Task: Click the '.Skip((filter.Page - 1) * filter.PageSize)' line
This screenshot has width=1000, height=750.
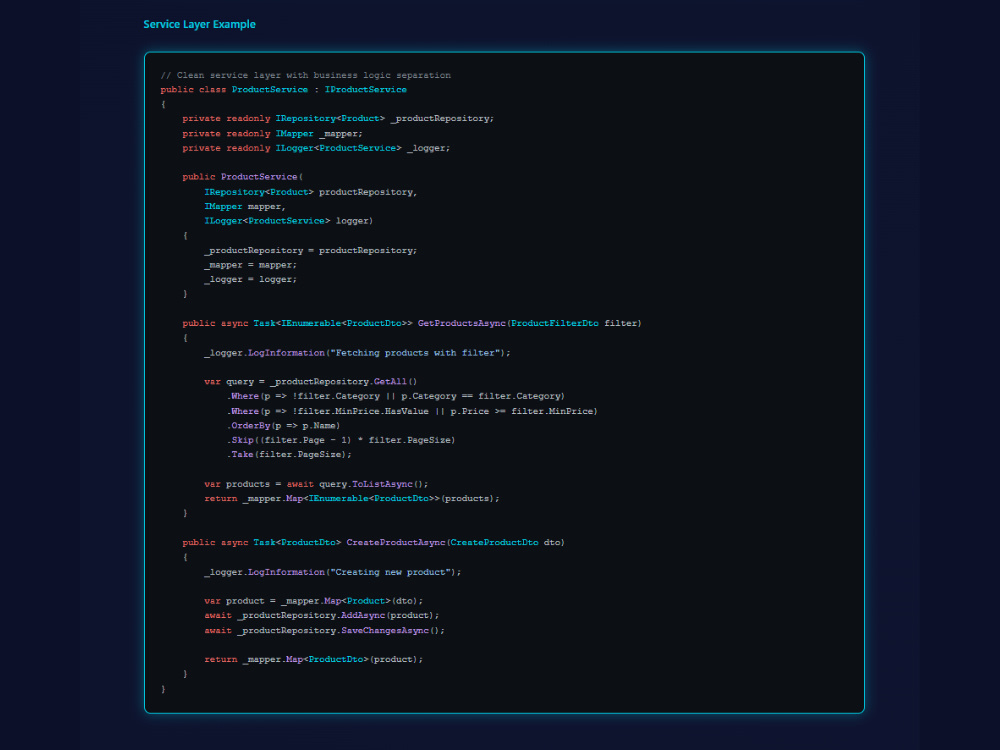Action: [341, 440]
